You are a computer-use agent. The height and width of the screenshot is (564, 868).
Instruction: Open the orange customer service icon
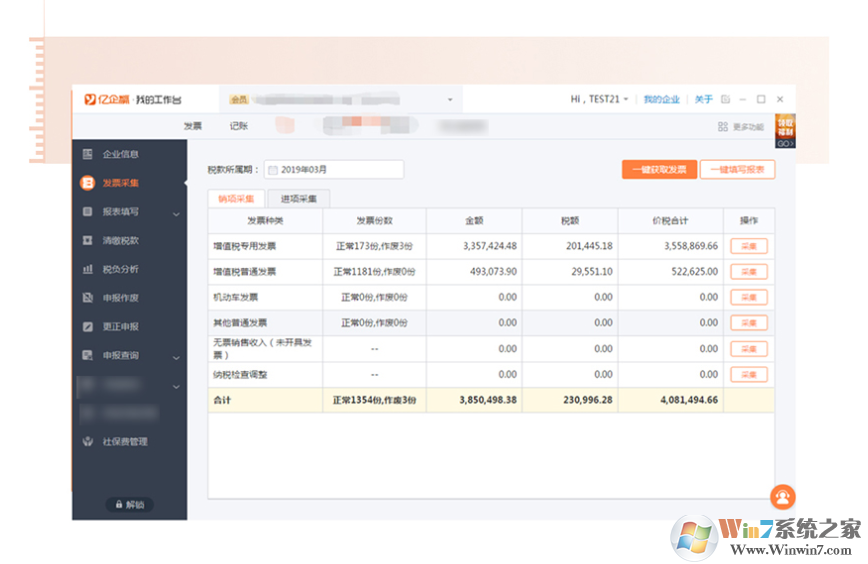(x=783, y=497)
